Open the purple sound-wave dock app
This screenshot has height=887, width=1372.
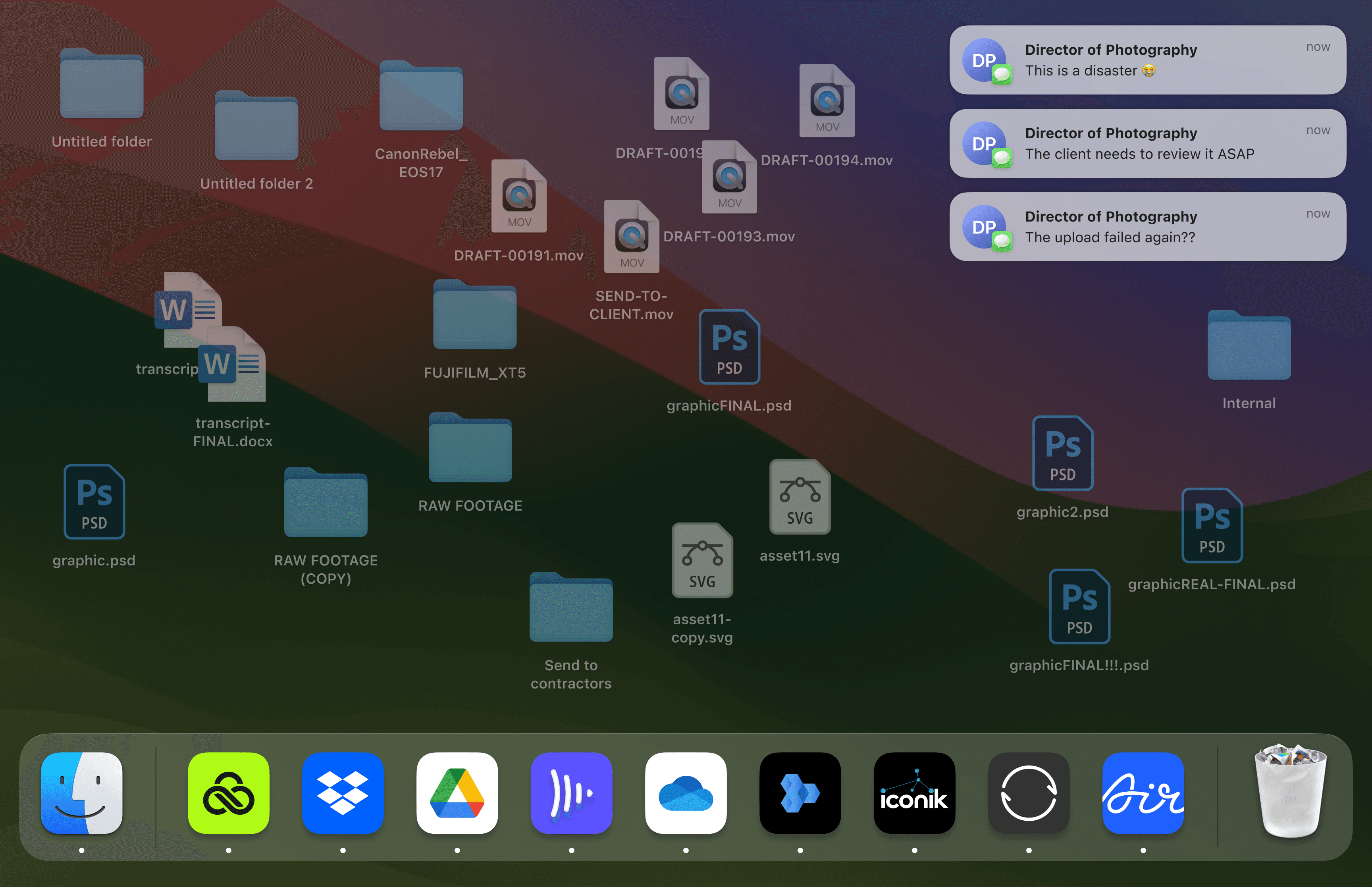[571, 793]
